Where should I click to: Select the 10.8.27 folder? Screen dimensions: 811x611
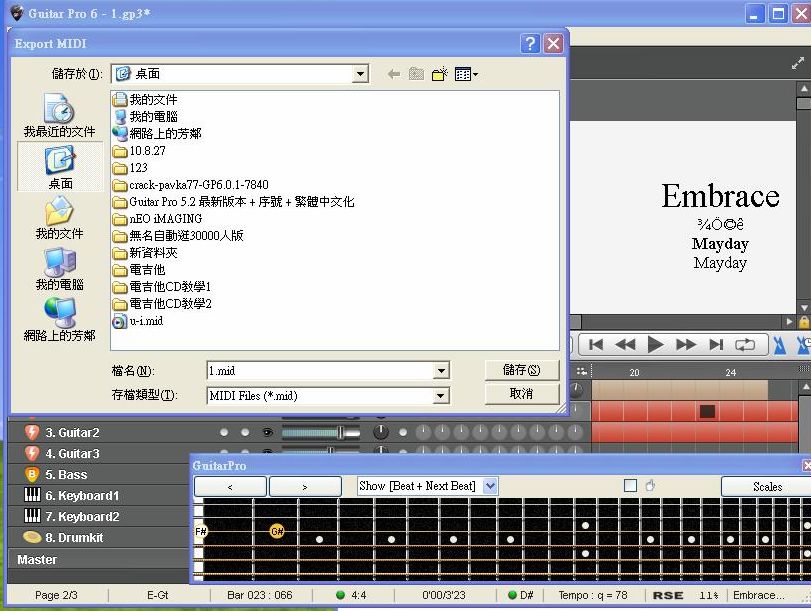coord(140,151)
